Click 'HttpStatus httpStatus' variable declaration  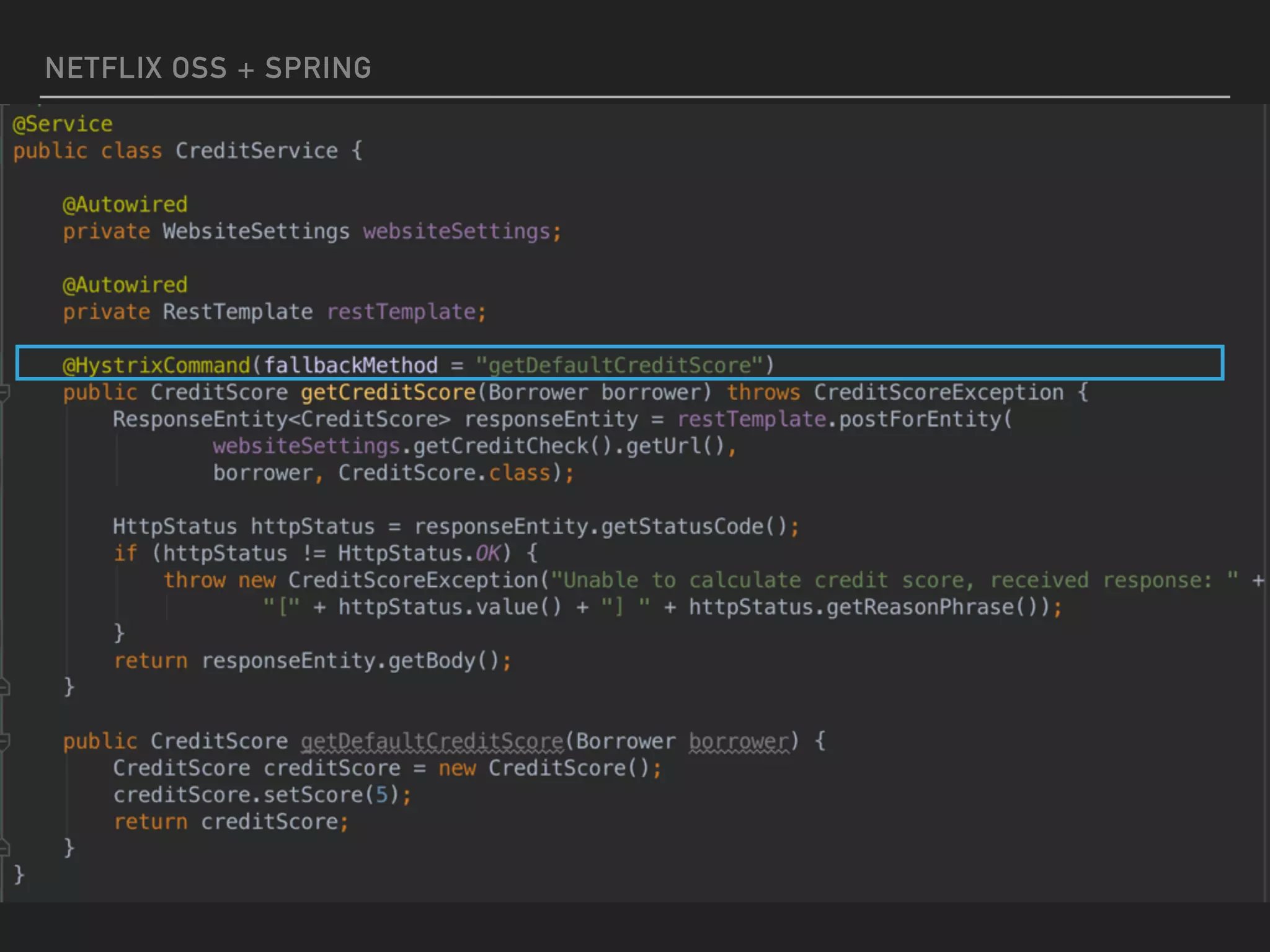coord(244,527)
